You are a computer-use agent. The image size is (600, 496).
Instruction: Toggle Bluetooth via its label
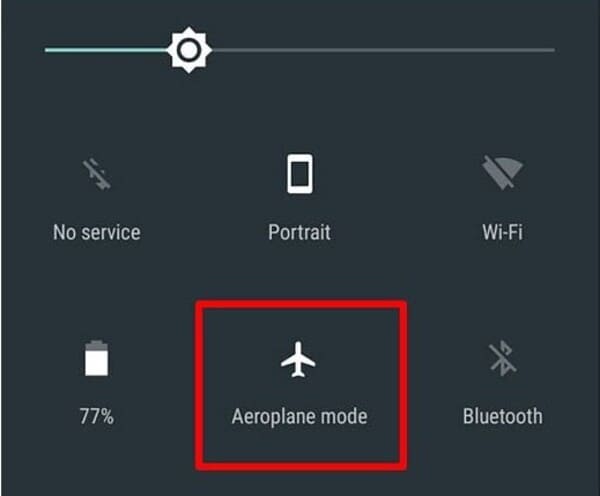click(502, 416)
